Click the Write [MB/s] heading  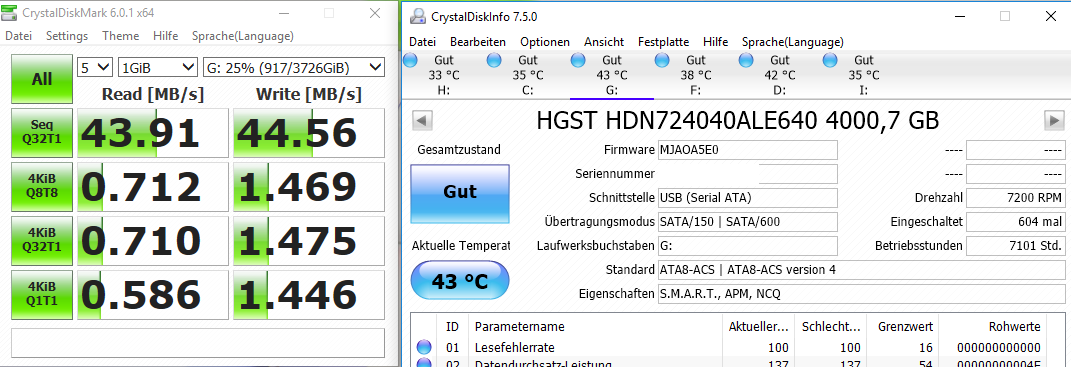(309, 94)
